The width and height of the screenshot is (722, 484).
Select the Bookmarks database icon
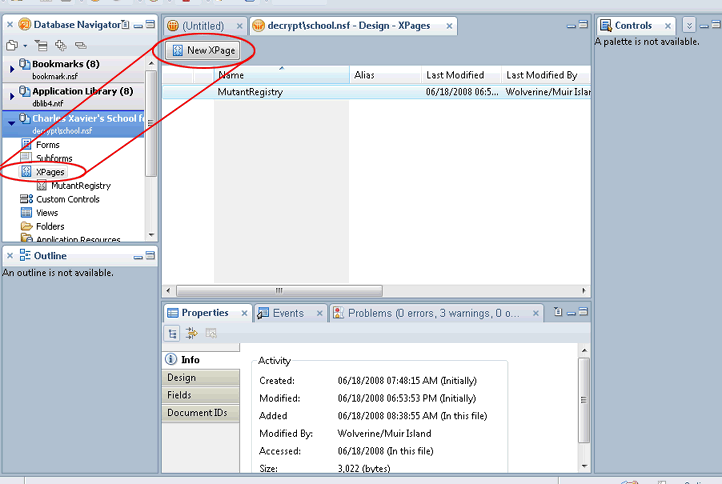[x=24, y=64]
